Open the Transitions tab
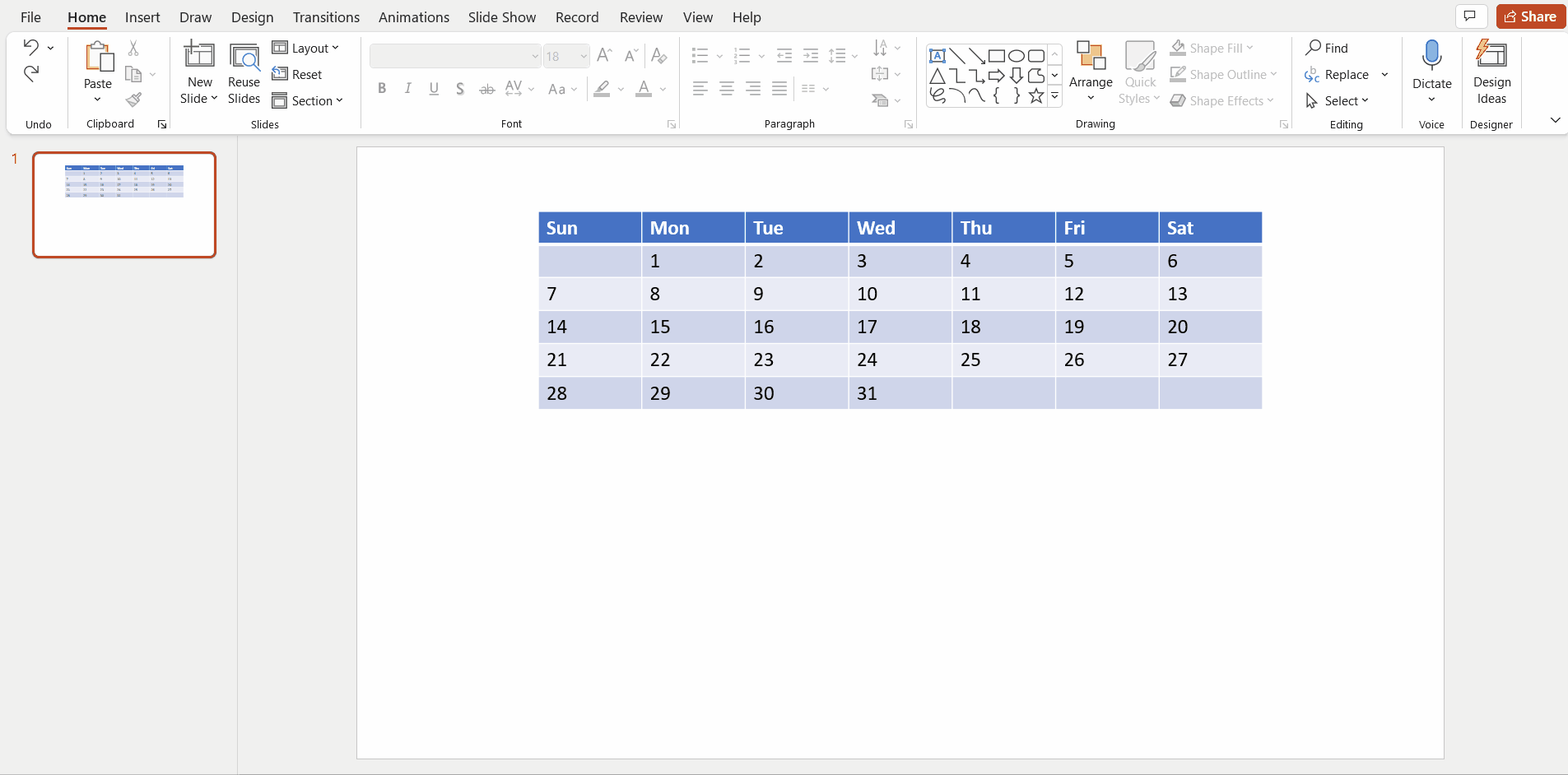This screenshot has width=1568, height=775. [x=326, y=17]
